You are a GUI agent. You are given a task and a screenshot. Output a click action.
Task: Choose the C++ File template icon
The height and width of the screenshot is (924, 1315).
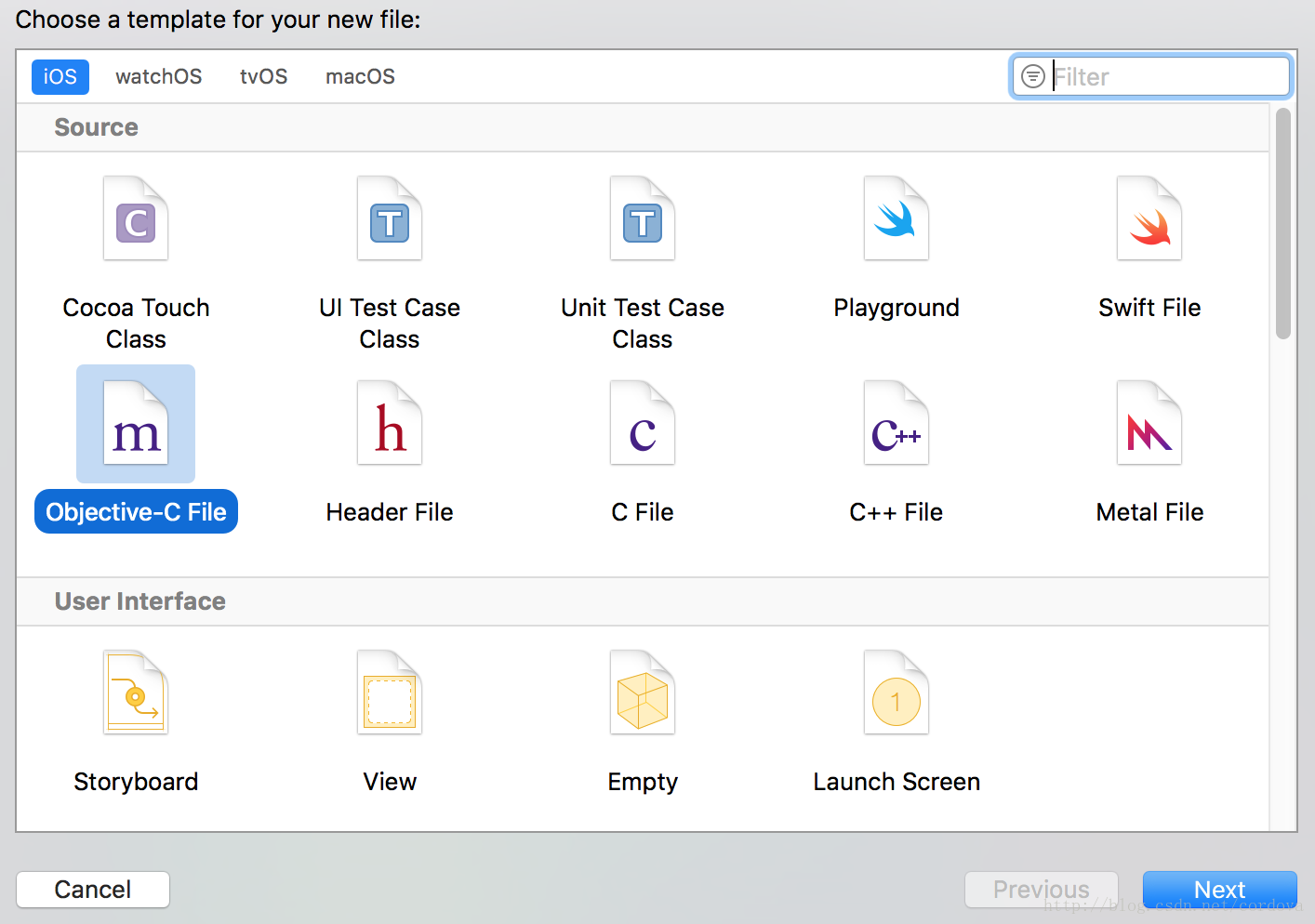[897, 424]
